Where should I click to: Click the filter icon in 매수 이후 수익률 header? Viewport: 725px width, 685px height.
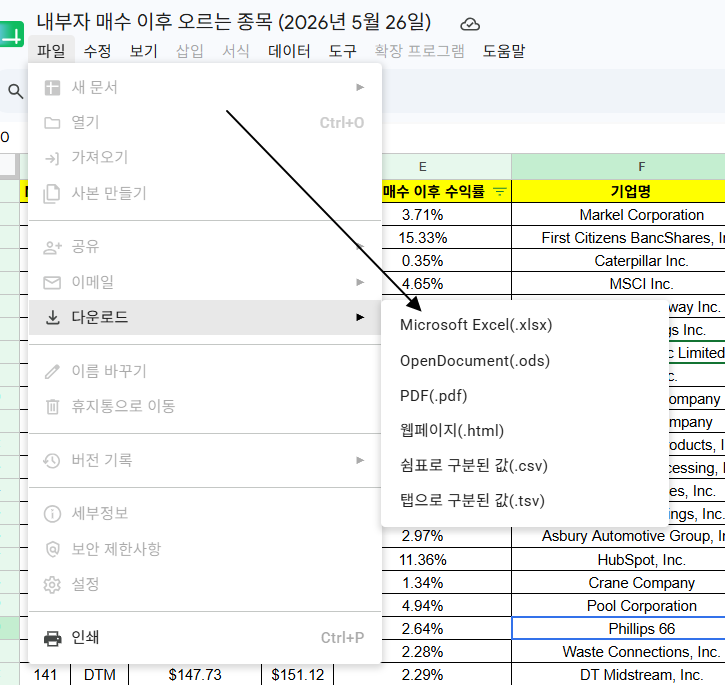pos(499,191)
